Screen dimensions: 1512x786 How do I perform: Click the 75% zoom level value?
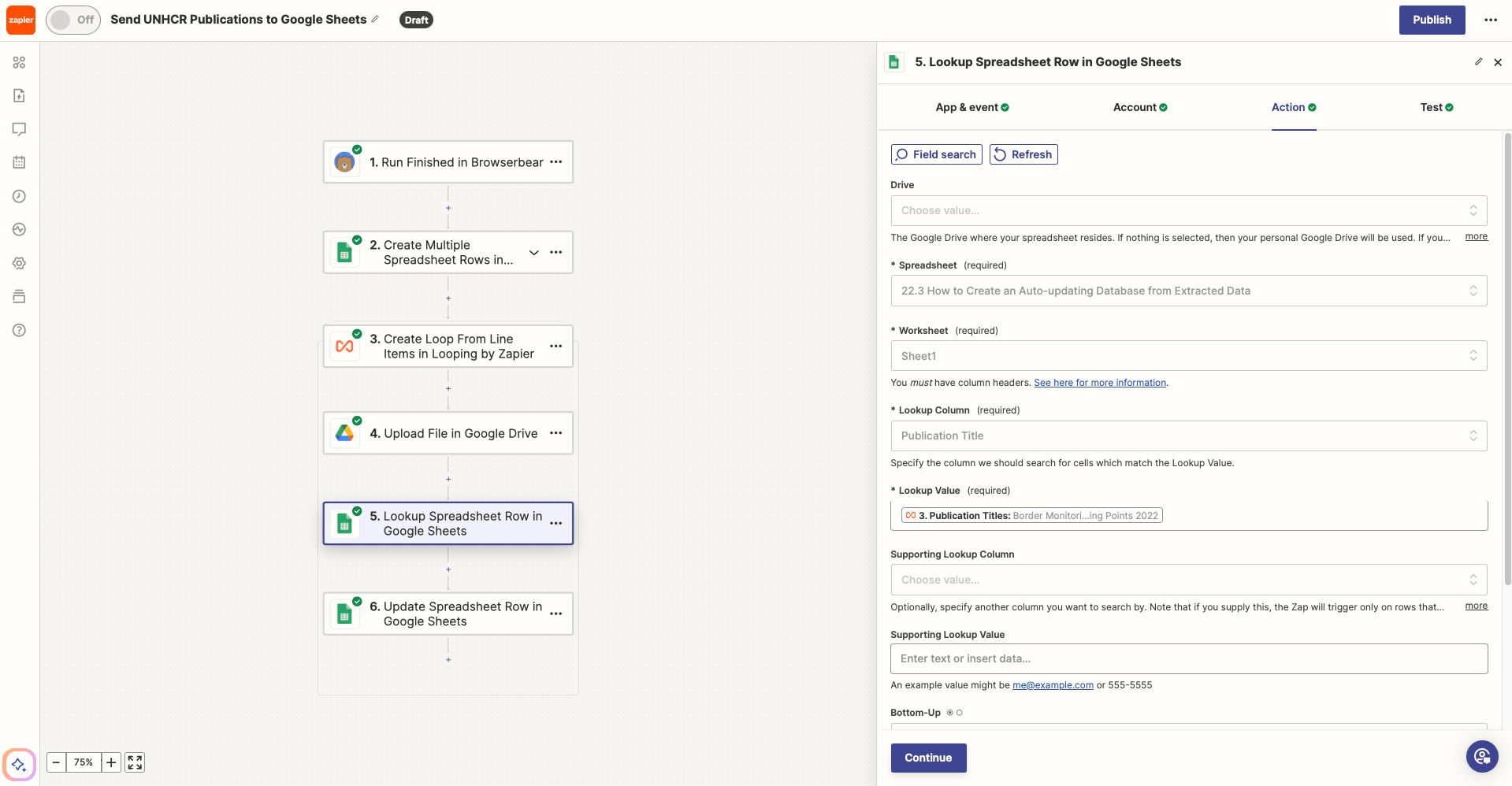pyautogui.click(x=84, y=762)
